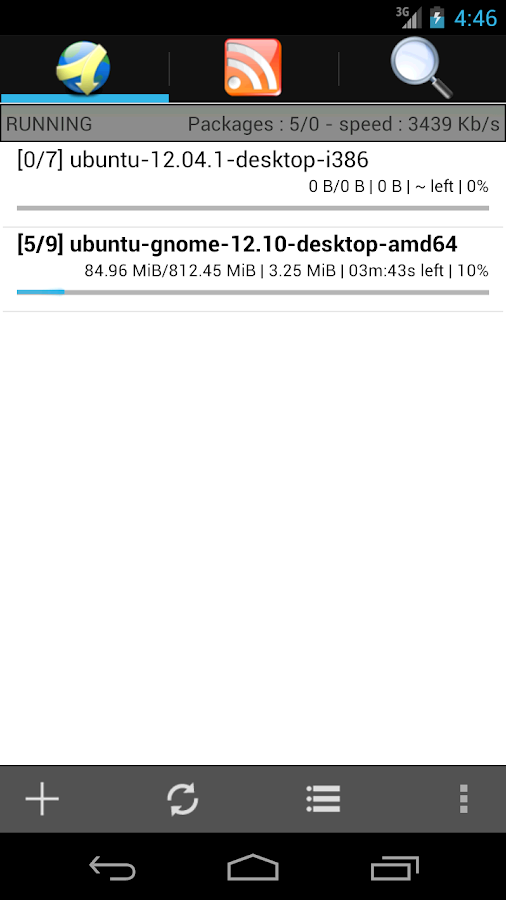Tap the Android home navigation button
The image size is (506, 900).
click(253, 867)
